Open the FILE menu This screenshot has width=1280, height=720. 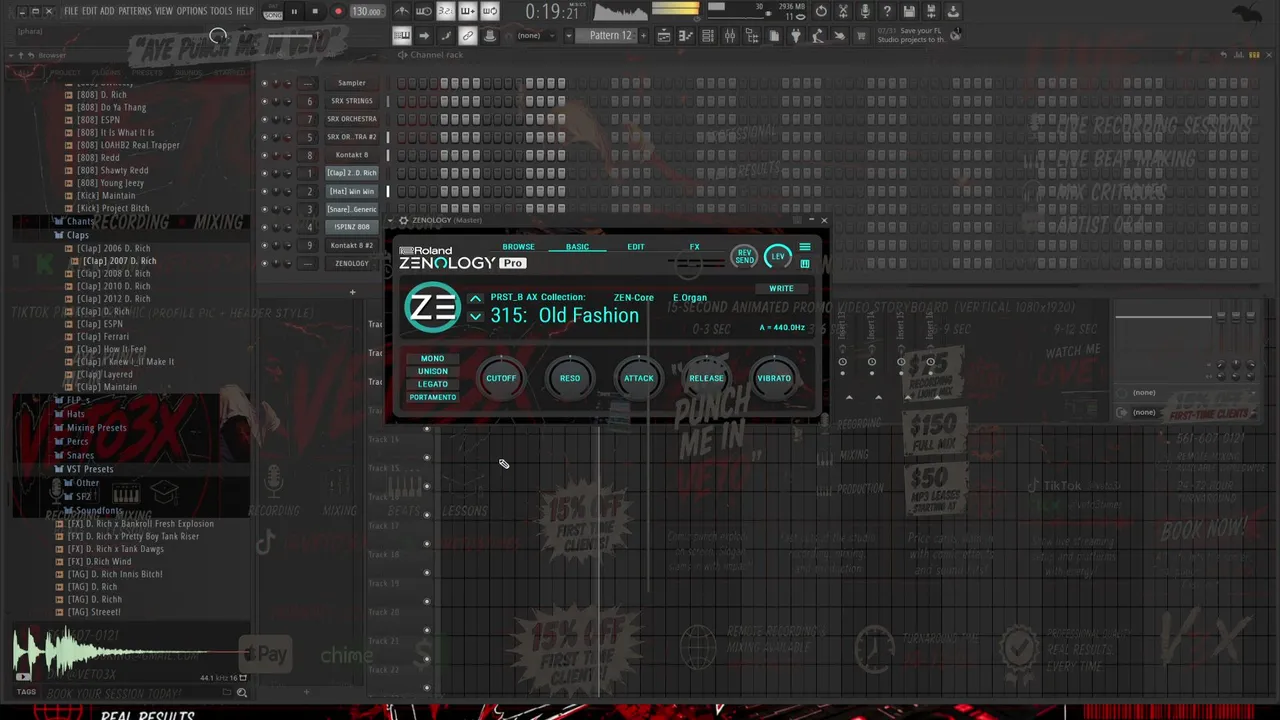[x=71, y=11]
